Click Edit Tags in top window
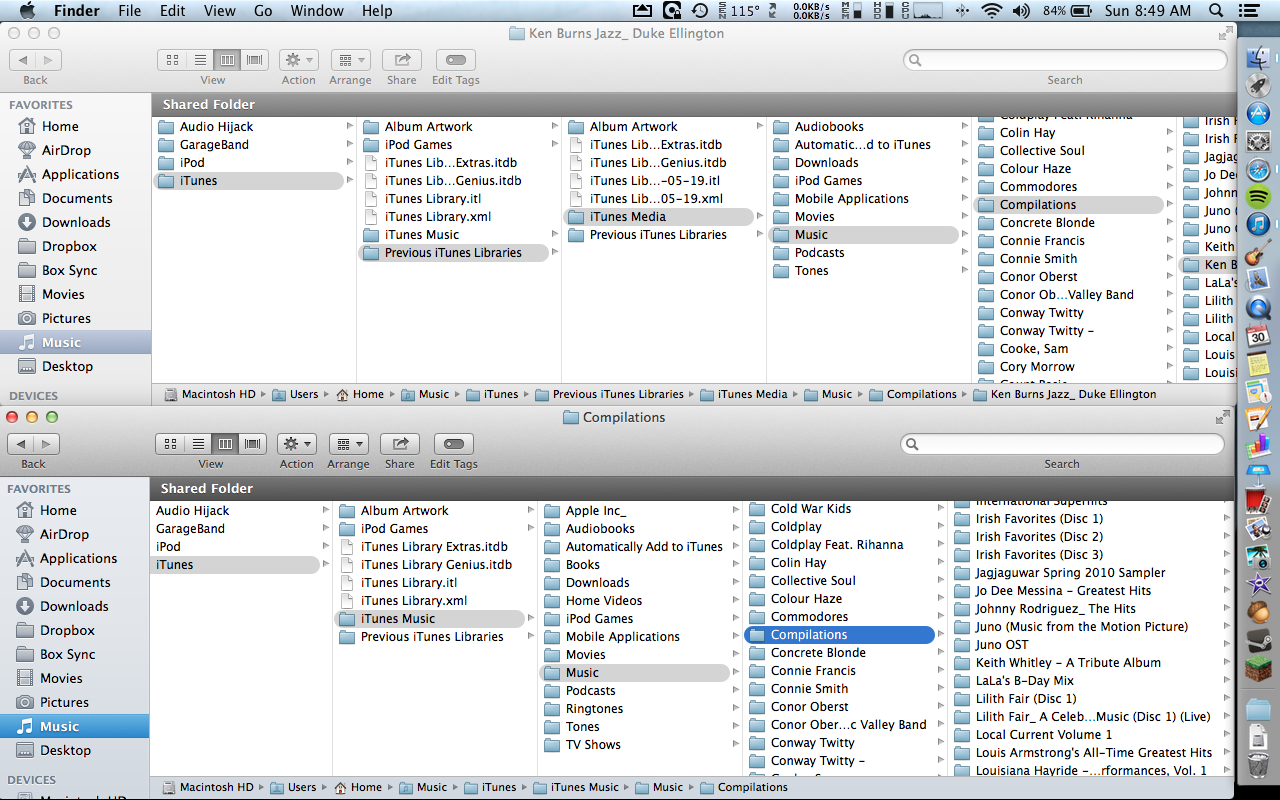The image size is (1280, 800). pos(456,60)
